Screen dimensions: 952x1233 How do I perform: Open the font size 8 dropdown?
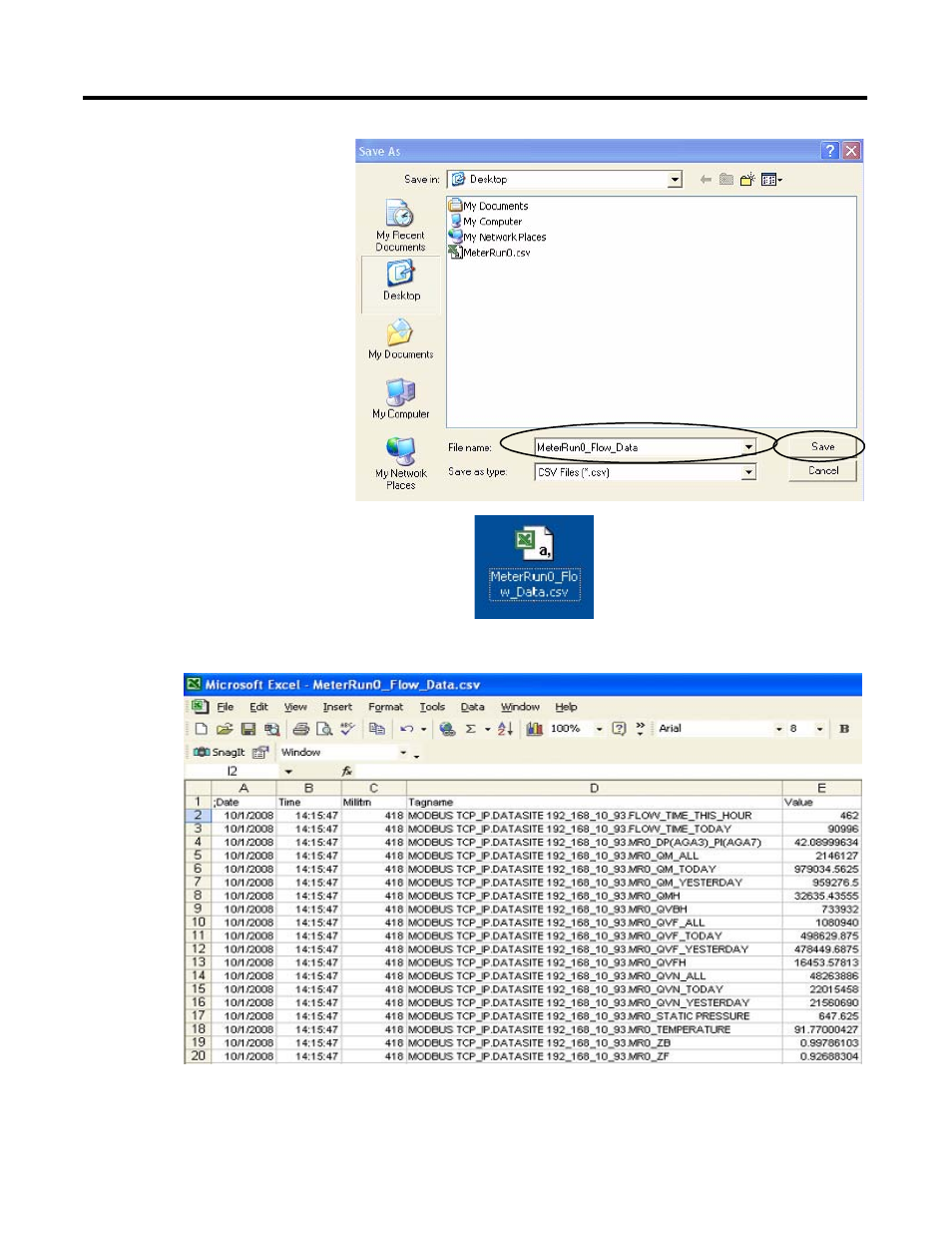click(819, 729)
